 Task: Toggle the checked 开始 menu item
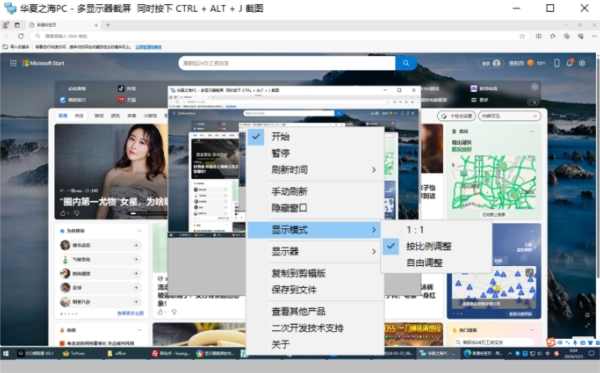point(316,137)
